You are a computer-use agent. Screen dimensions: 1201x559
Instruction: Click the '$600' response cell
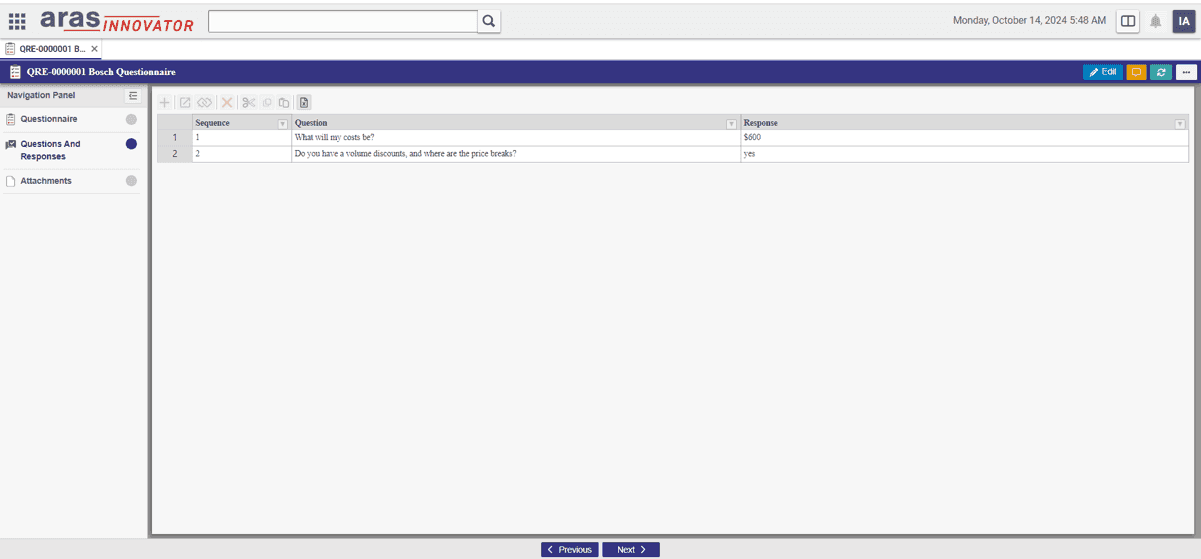[x=964, y=138]
